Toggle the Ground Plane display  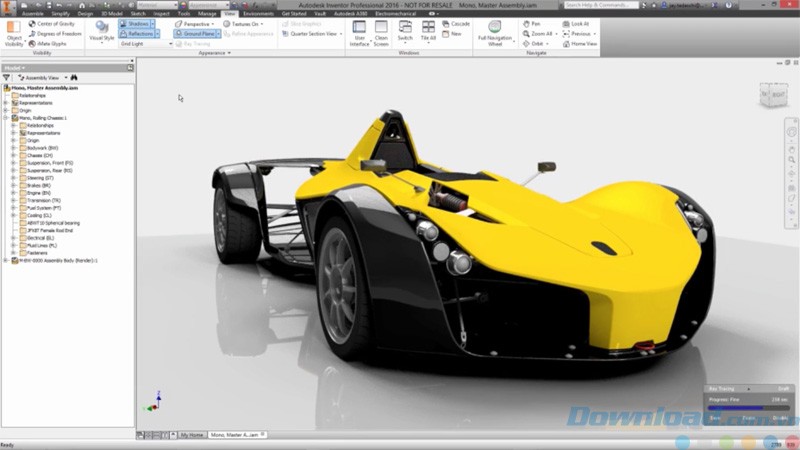coord(194,34)
